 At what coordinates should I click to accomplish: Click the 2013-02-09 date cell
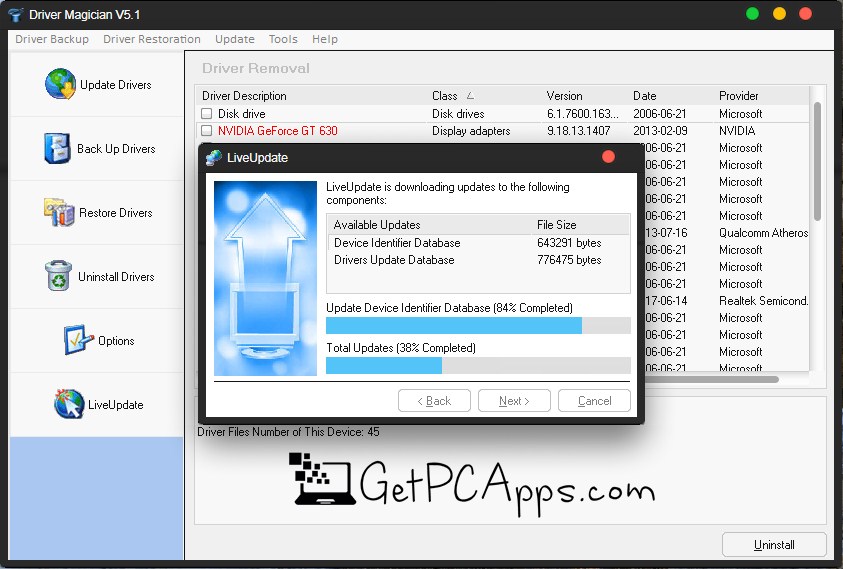[x=660, y=131]
